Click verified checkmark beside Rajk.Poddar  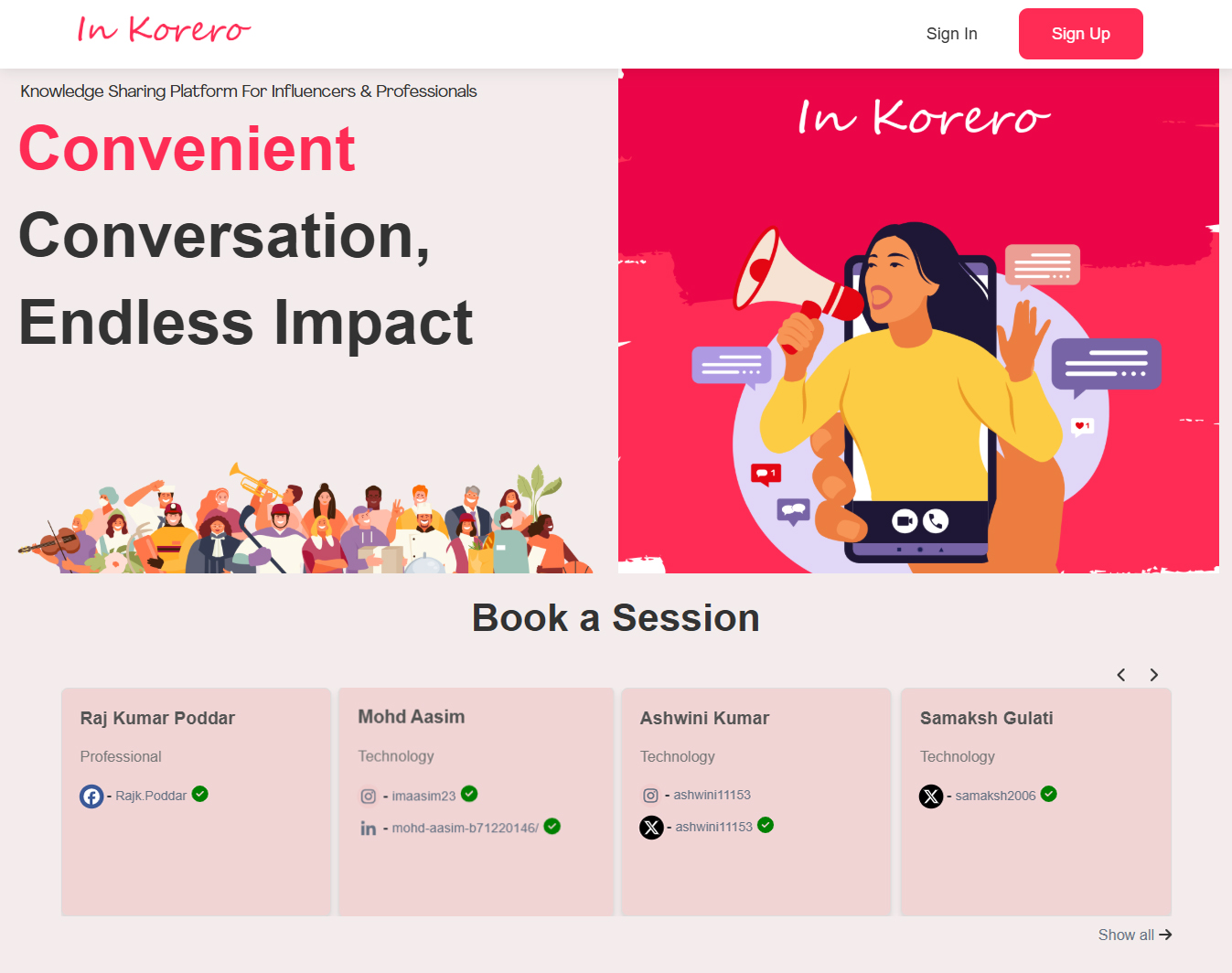200,794
